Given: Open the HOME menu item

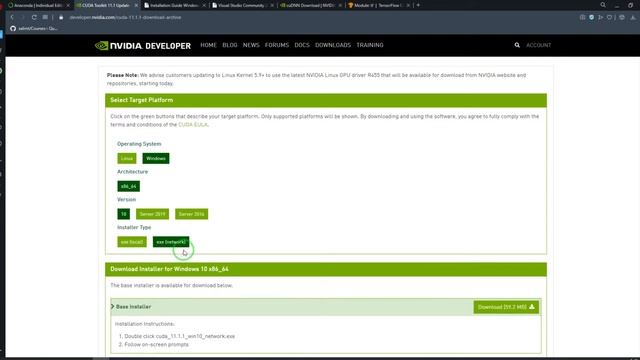Looking at the screenshot, I should [x=209, y=45].
